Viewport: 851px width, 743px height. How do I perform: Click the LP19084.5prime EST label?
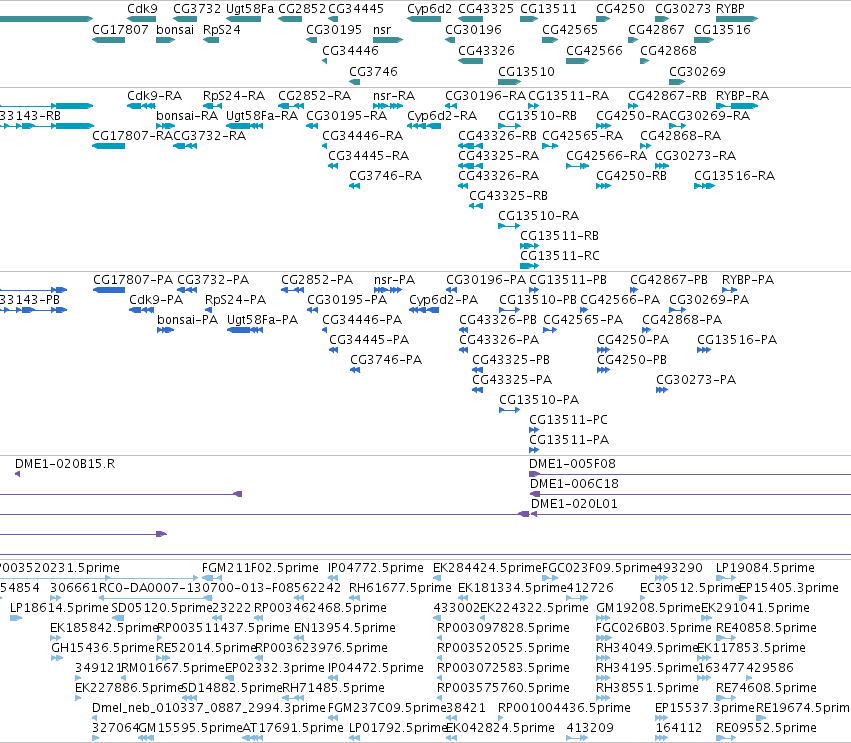tap(765, 568)
